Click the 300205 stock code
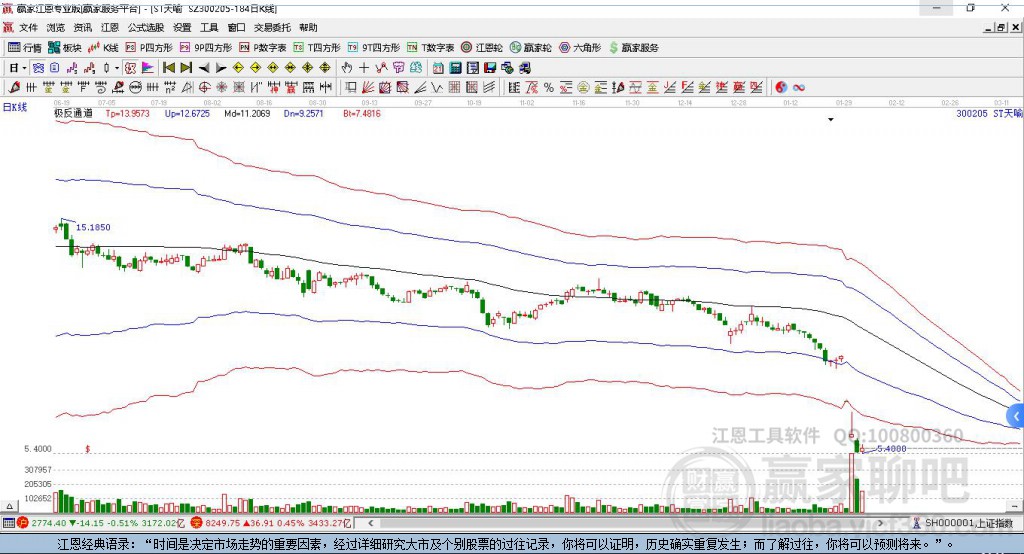The height and width of the screenshot is (554, 1024). coord(972,113)
